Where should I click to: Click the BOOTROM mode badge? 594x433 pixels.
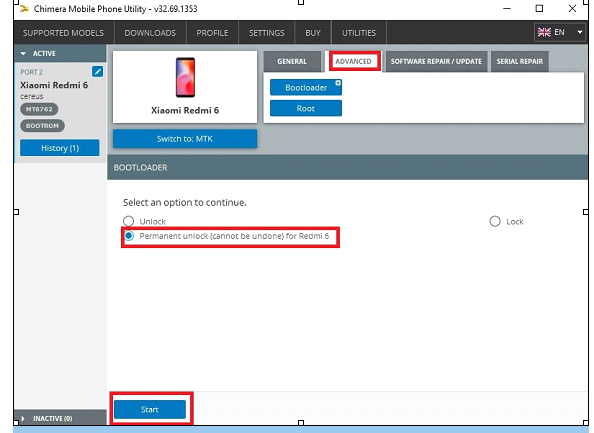tap(42, 126)
